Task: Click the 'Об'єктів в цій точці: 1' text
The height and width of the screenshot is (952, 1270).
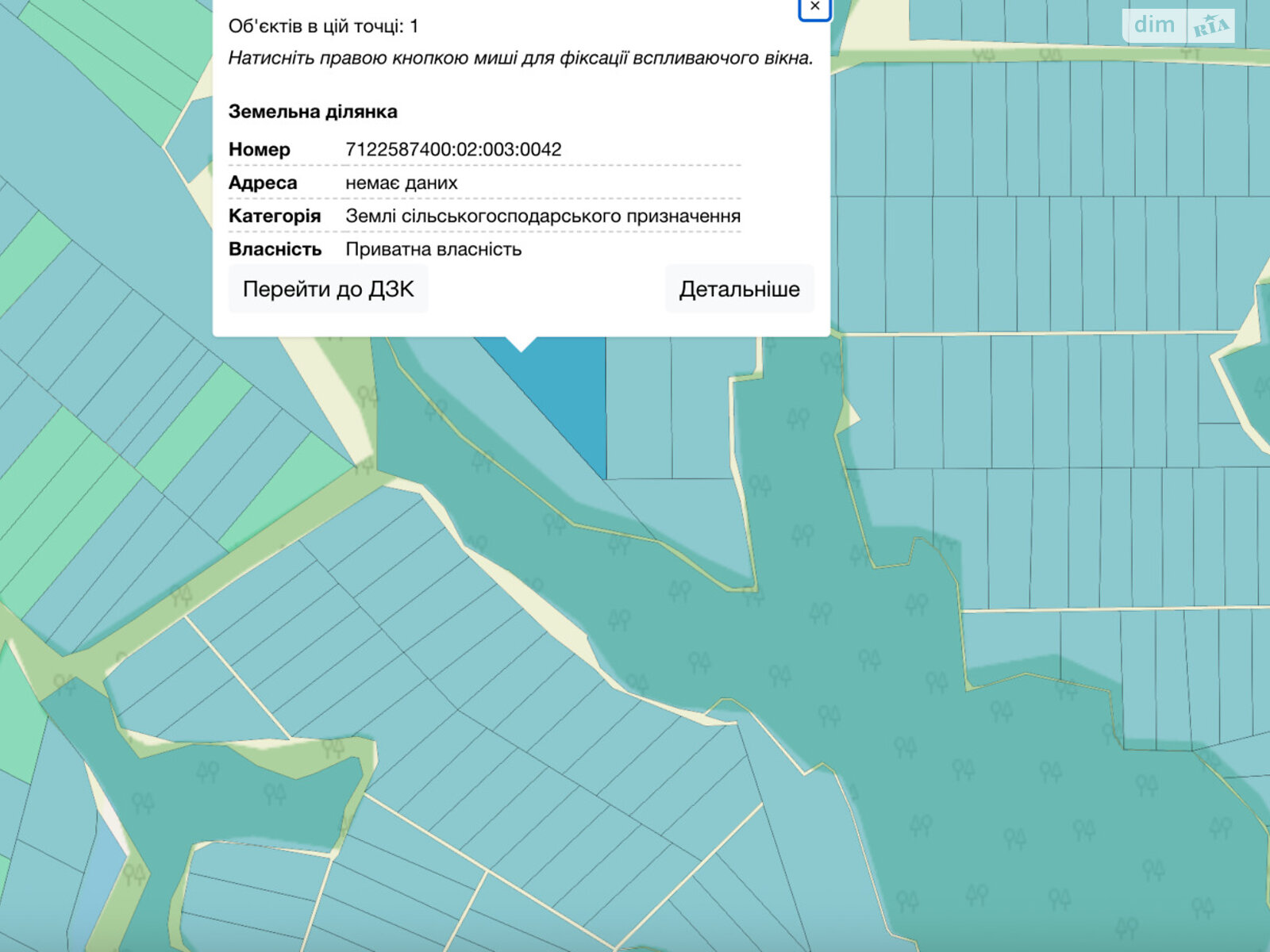Action: click(323, 26)
